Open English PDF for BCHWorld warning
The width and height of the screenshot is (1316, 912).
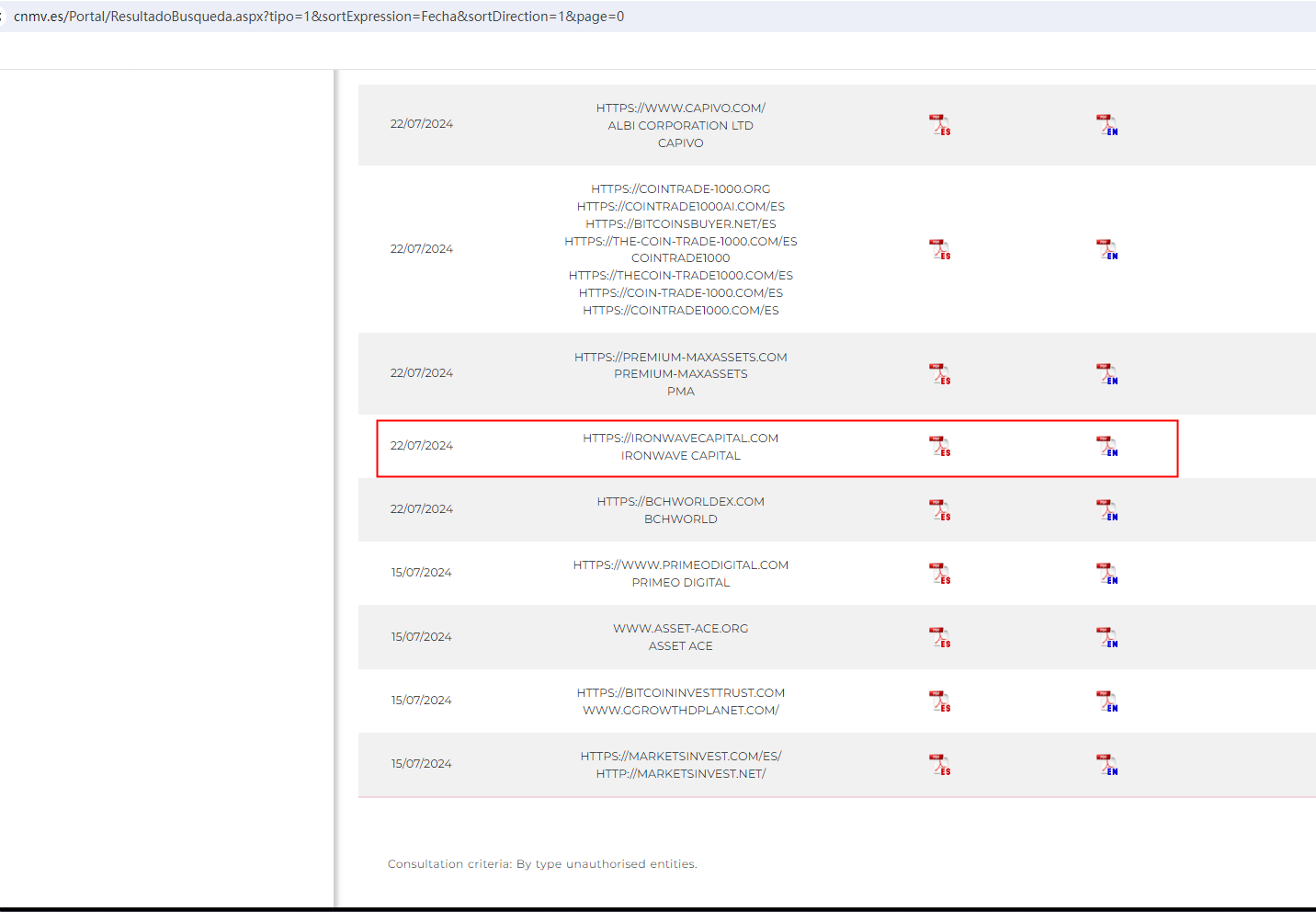click(x=1106, y=510)
